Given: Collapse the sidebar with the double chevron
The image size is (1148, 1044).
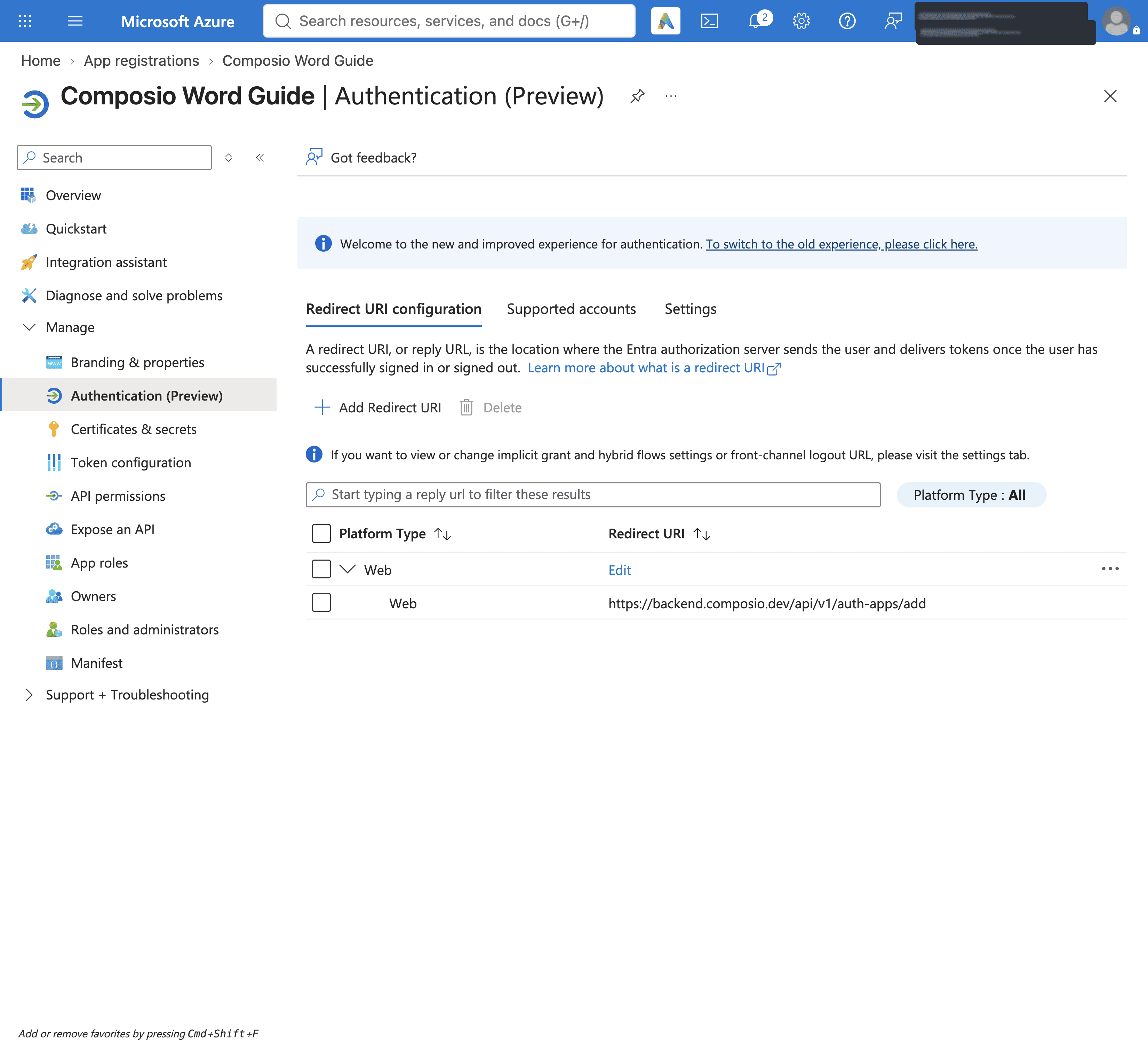Looking at the screenshot, I should (x=260, y=158).
